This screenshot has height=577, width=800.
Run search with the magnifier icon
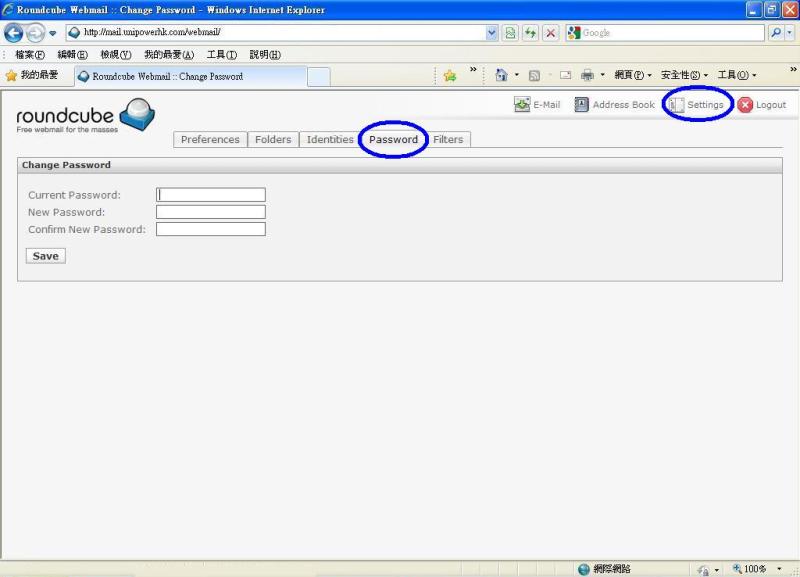tap(776, 33)
